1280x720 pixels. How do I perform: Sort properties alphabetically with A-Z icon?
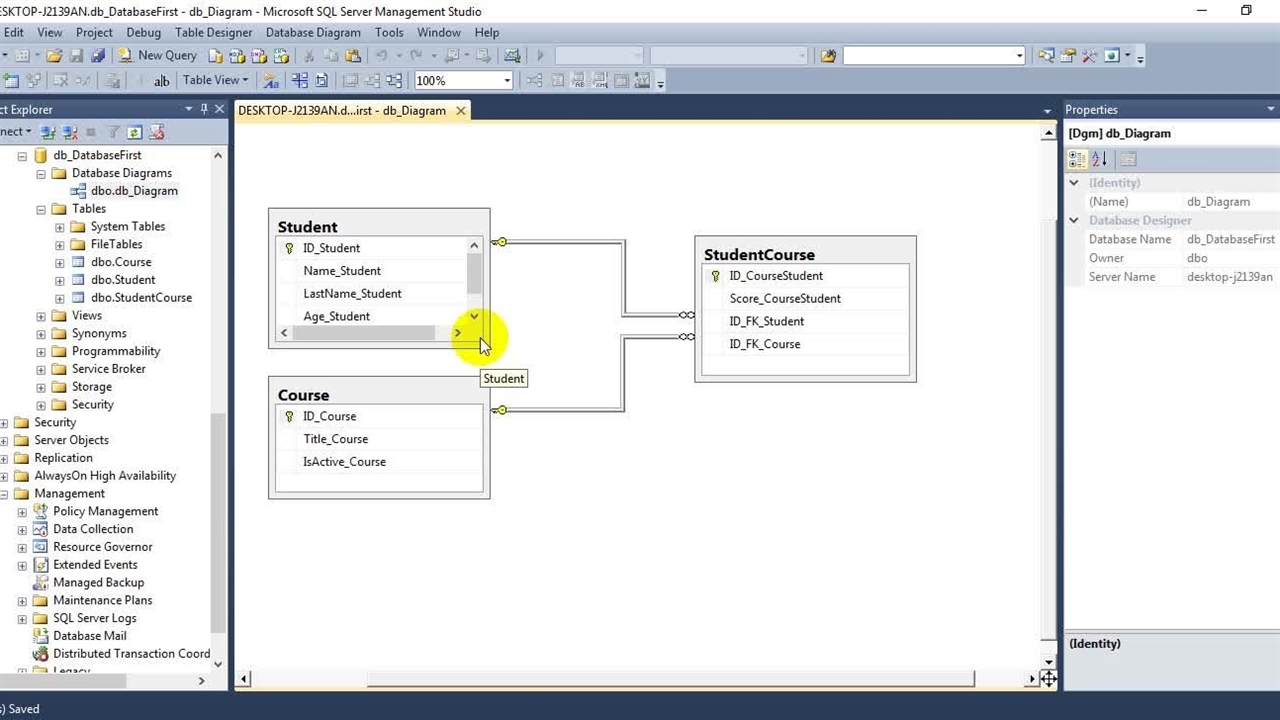click(1099, 159)
